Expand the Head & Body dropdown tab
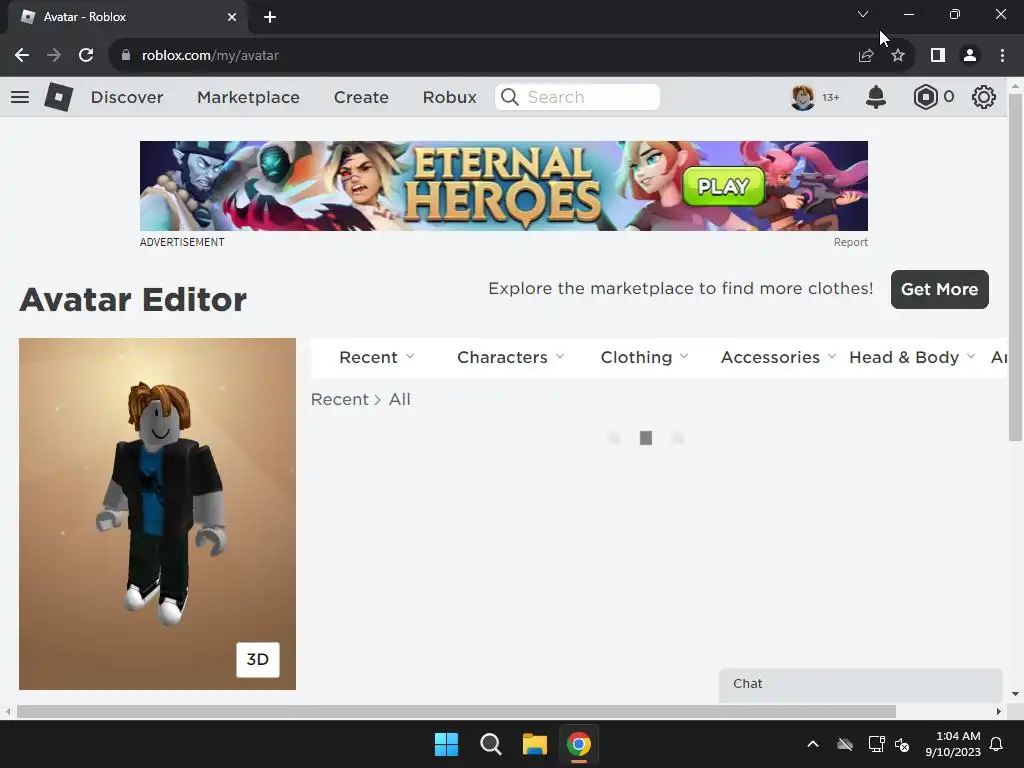The height and width of the screenshot is (768, 1024). pos(912,357)
